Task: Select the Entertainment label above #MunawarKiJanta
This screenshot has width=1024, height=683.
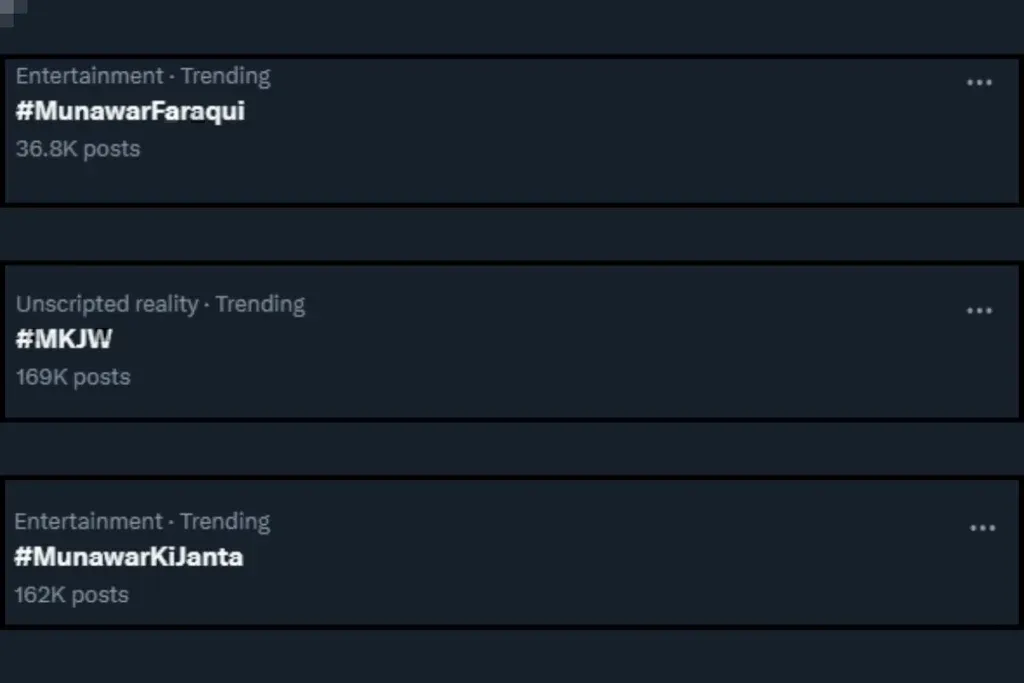Action: click(88, 521)
